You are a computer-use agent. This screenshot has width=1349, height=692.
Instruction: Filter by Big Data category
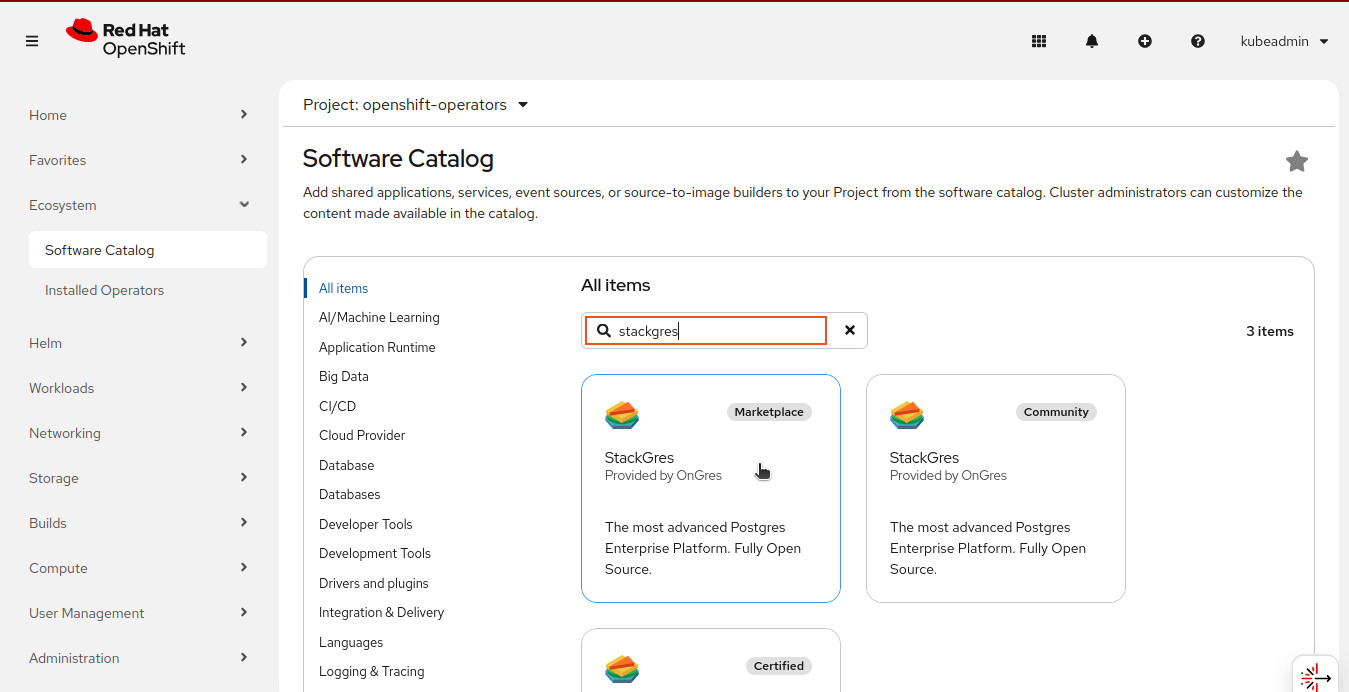344,376
